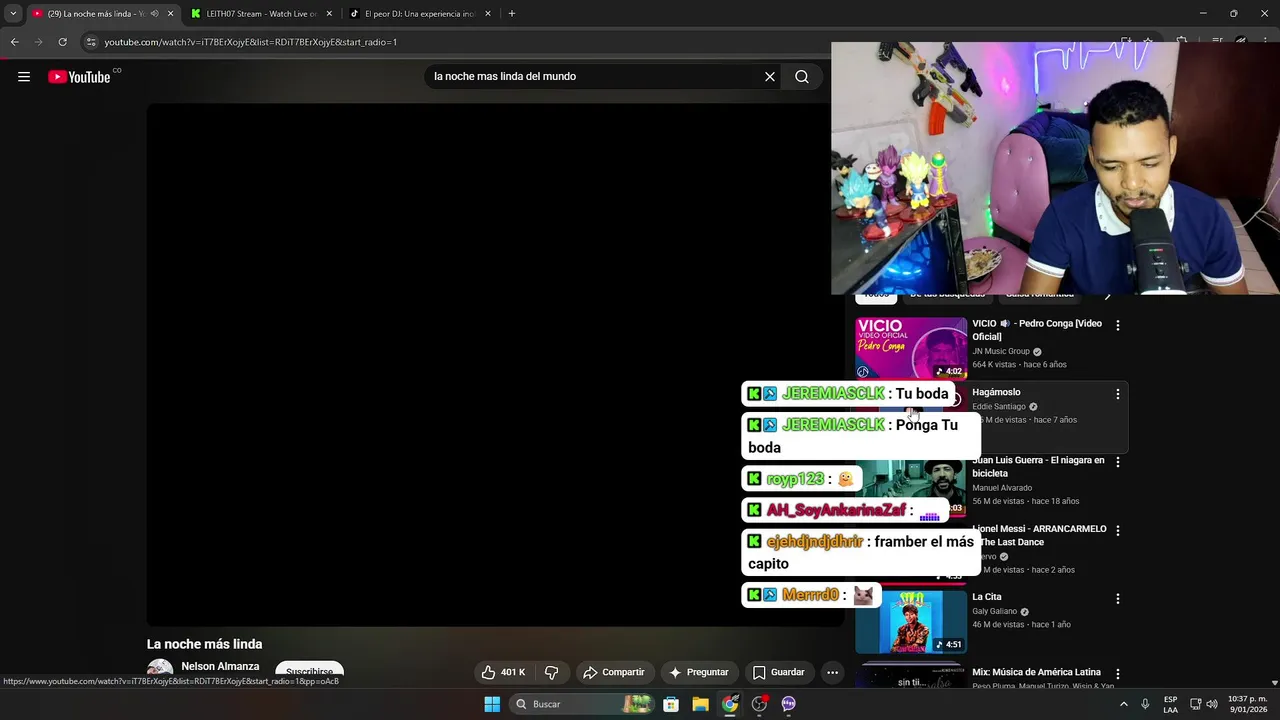This screenshot has height=720, width=1280.
Task: Show hidden system tray icons
Action: tap(1123, 704)
